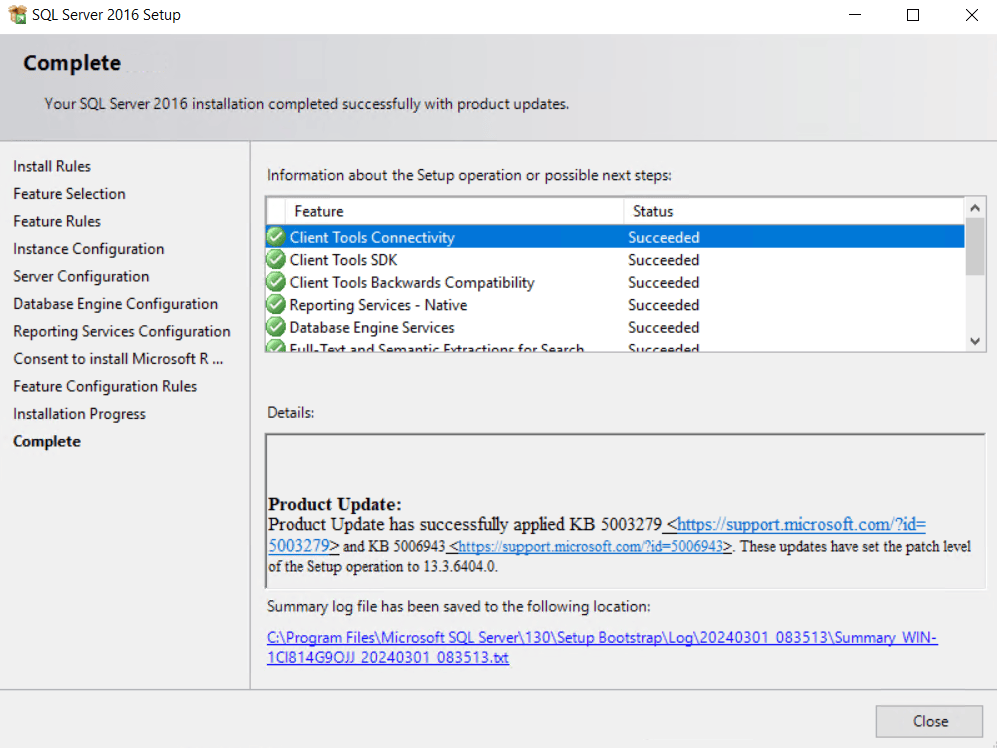Select Feature Selection in the left sidebar
This screenshot has height=748, width=997.
click(x=69, y=193)
